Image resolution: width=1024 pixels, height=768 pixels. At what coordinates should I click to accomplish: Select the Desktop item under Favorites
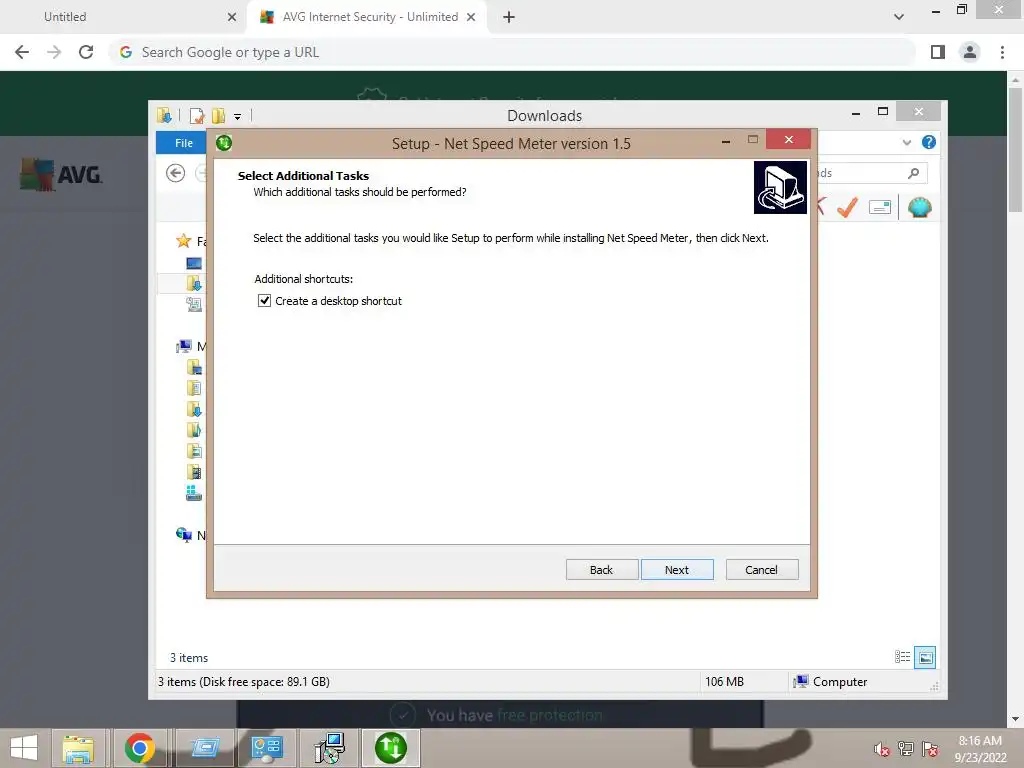click(194, 263)
